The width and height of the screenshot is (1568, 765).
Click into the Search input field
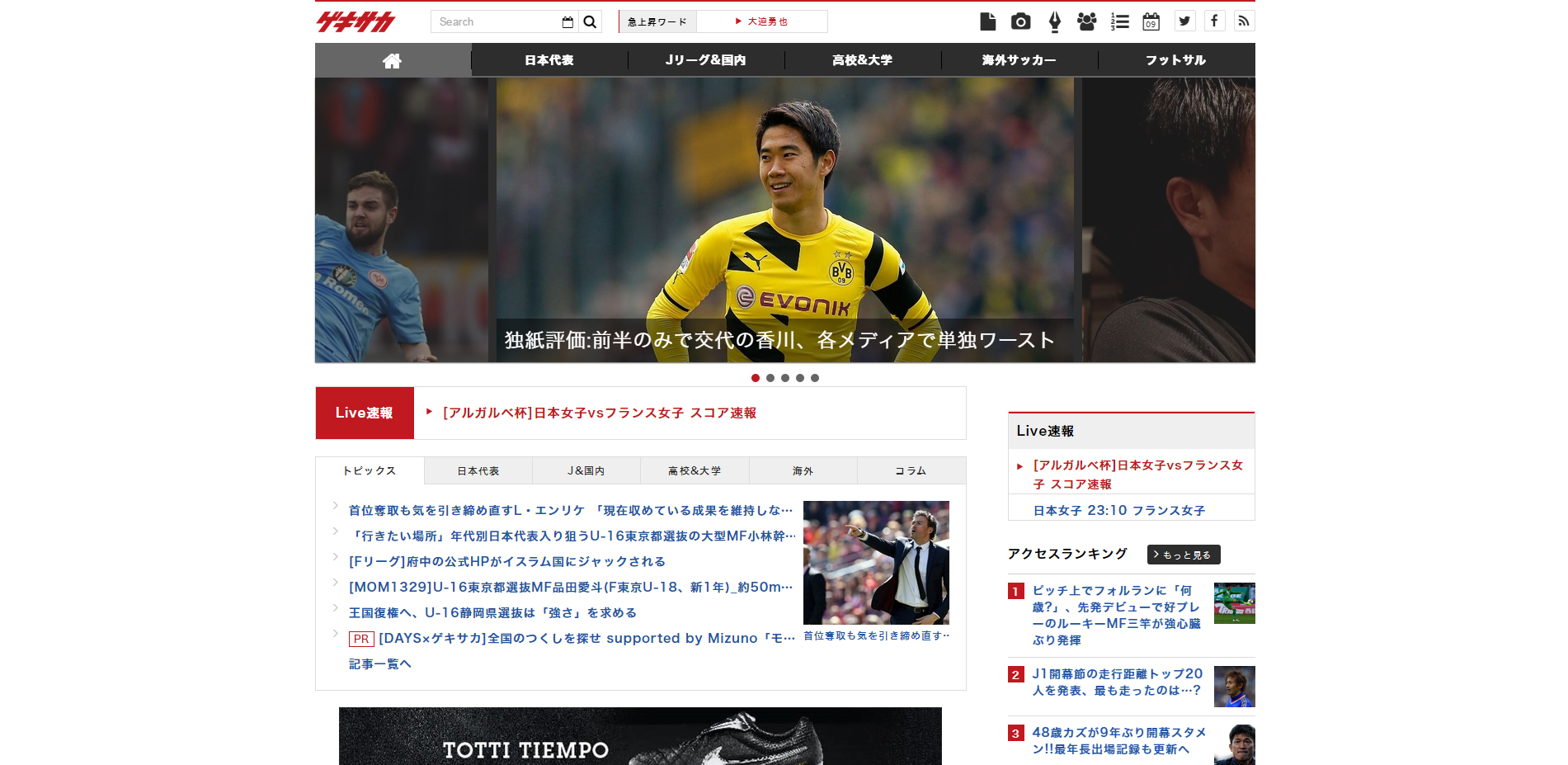click(x=495, y=22)
